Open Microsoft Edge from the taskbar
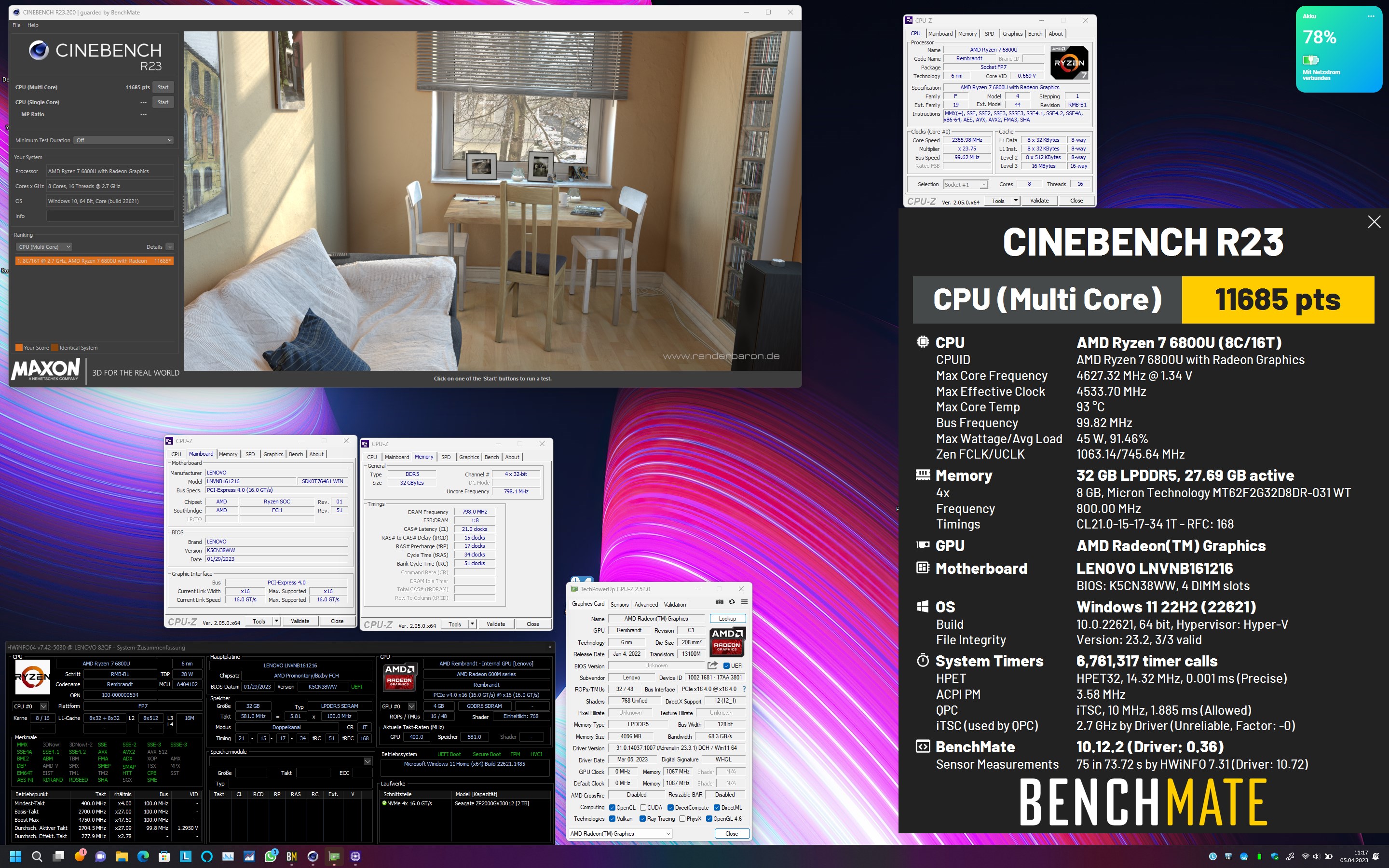 click(143, 856)
